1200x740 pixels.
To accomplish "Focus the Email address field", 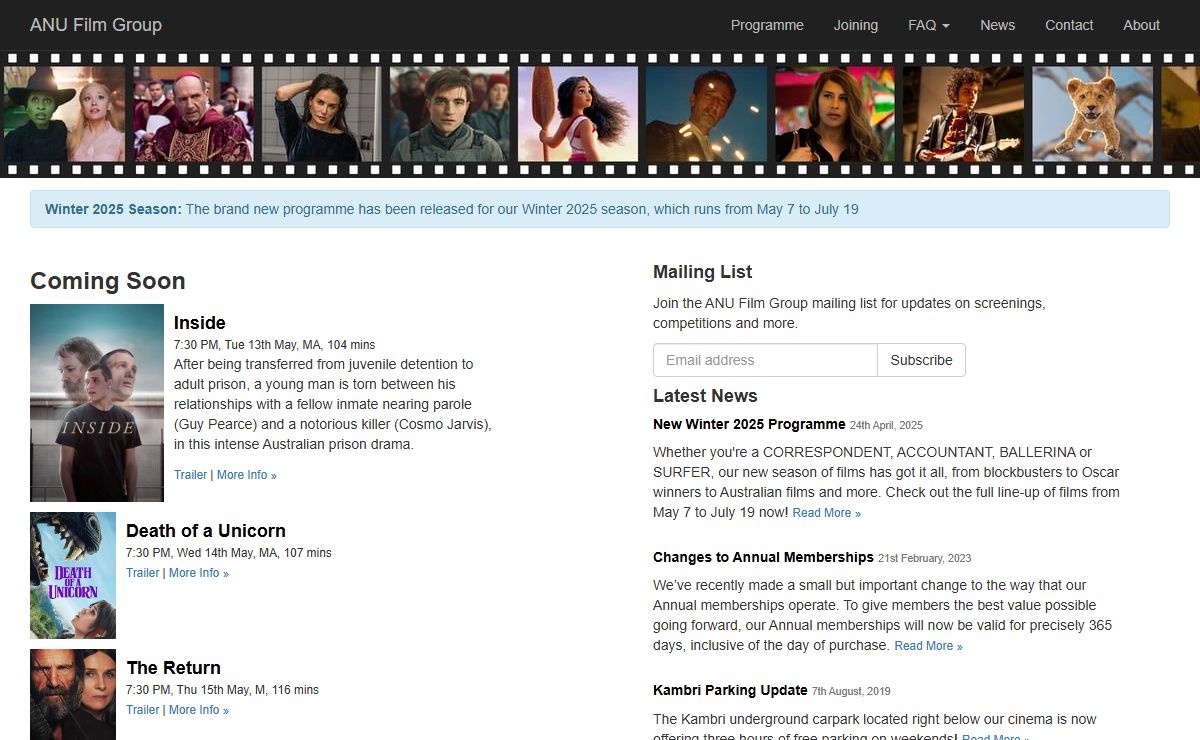I will [765, 360].
